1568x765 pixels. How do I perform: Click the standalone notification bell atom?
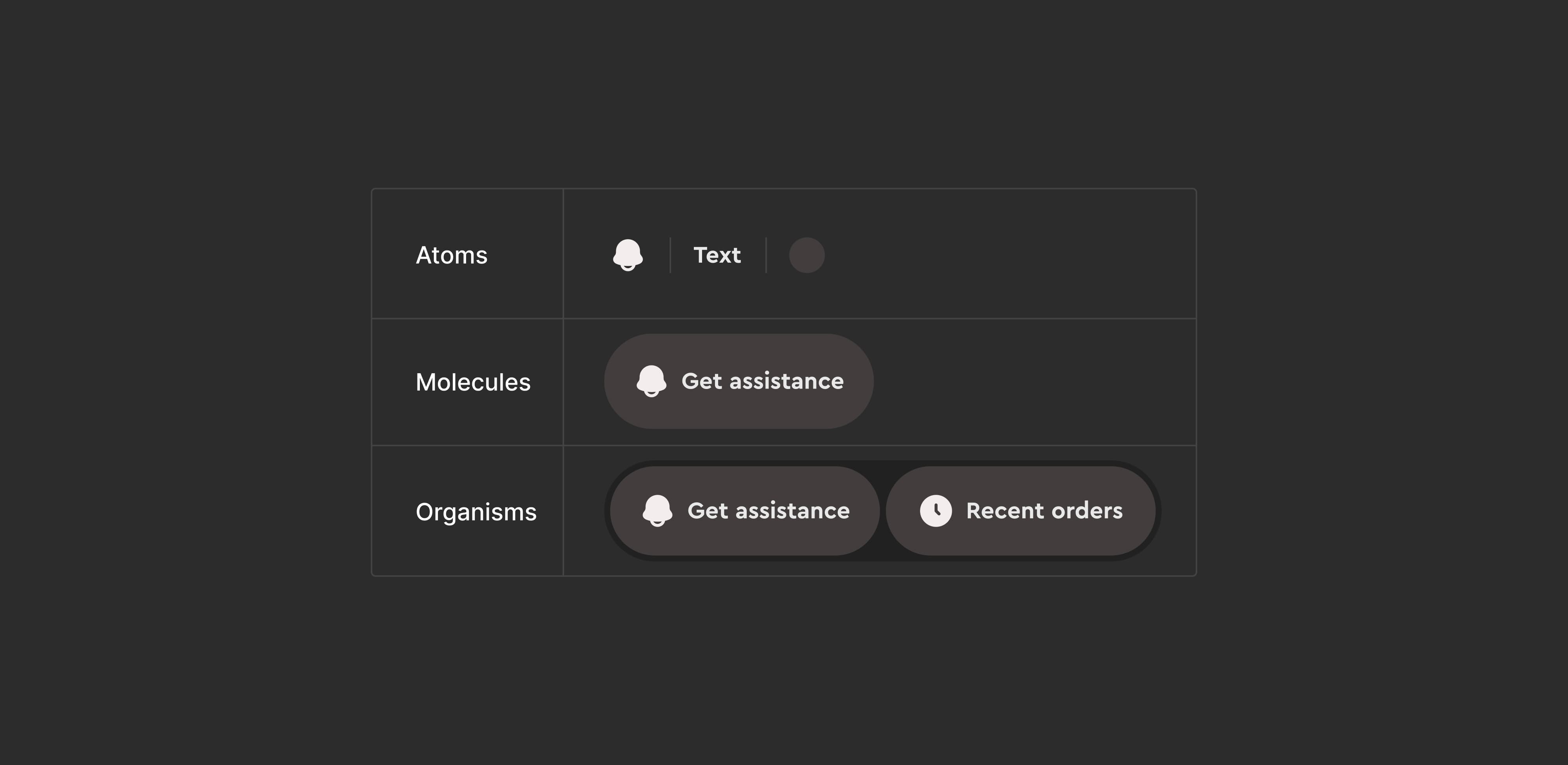(628, 254)
